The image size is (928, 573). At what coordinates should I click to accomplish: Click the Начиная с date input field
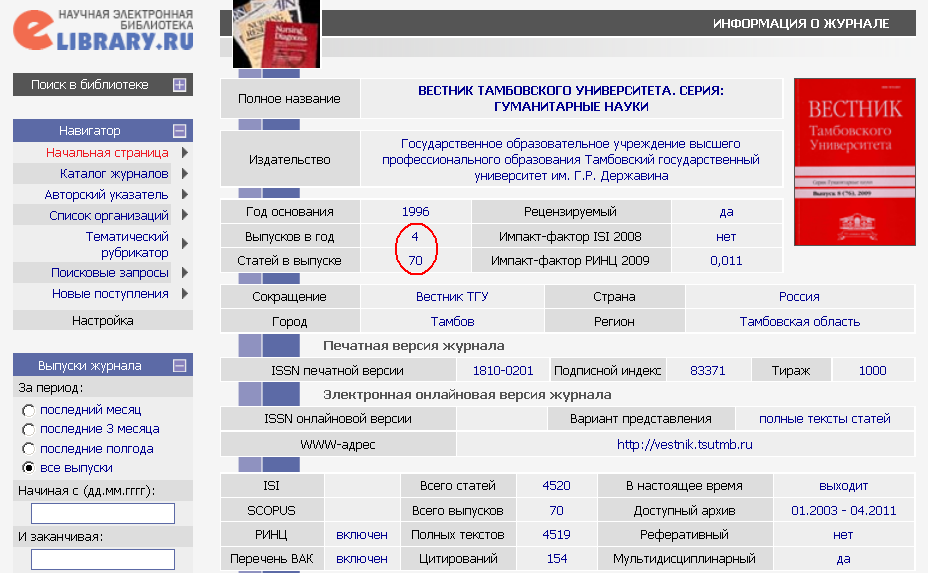103,513
